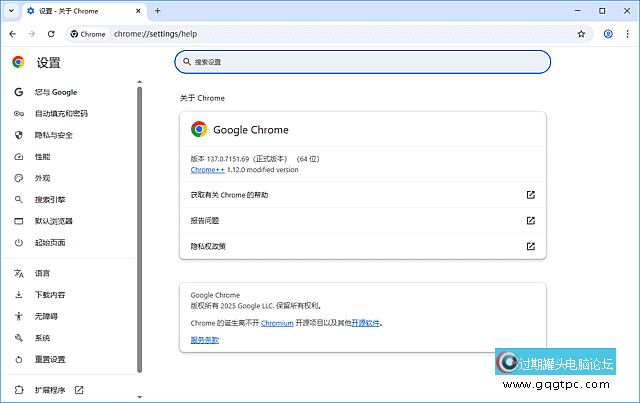Viewport: 640px width, 403px height.
Task: Open the Chrome three-dot menu
Action: pyautogui.click(x=627, y=34)
